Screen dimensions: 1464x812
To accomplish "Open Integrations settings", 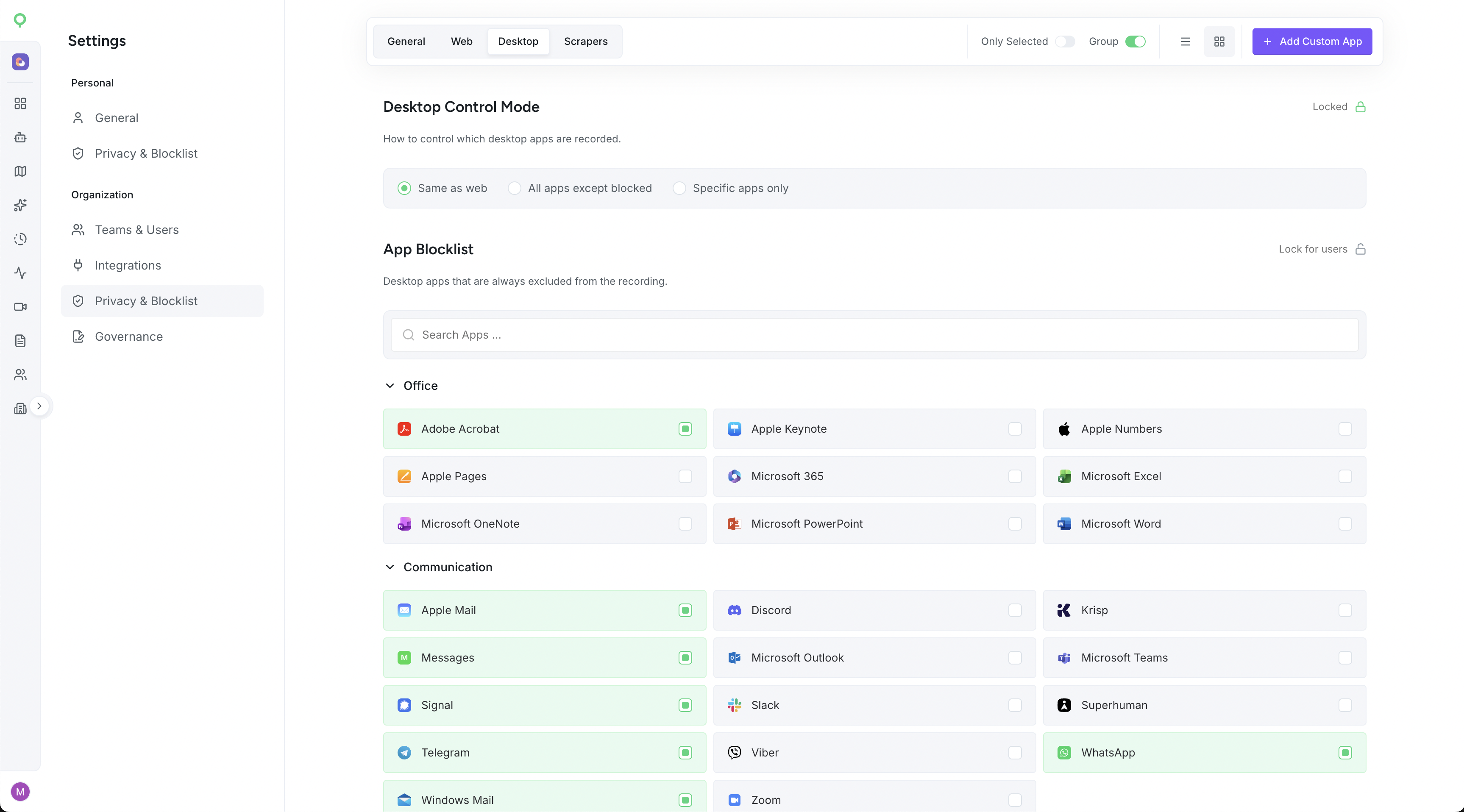I will (x=162, y=265).
